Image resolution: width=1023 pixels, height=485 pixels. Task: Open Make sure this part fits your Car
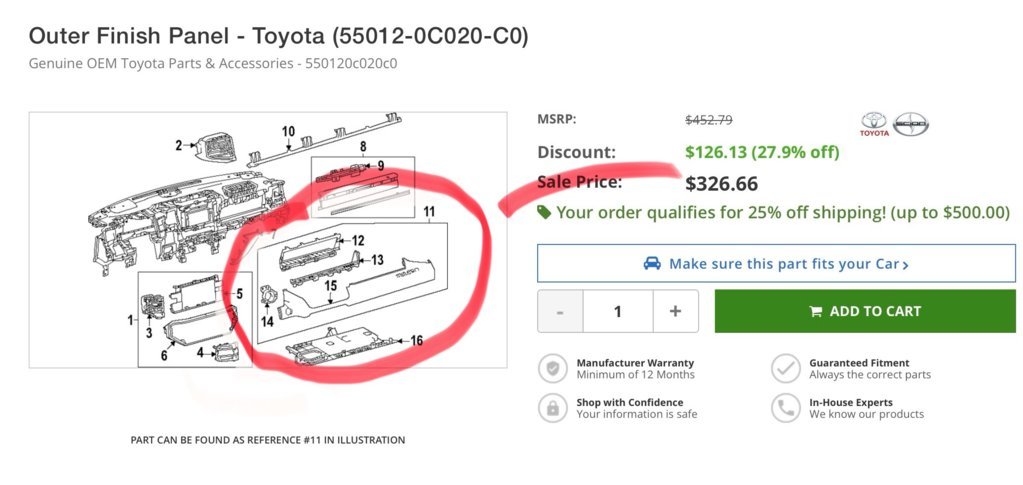(776, 264)
